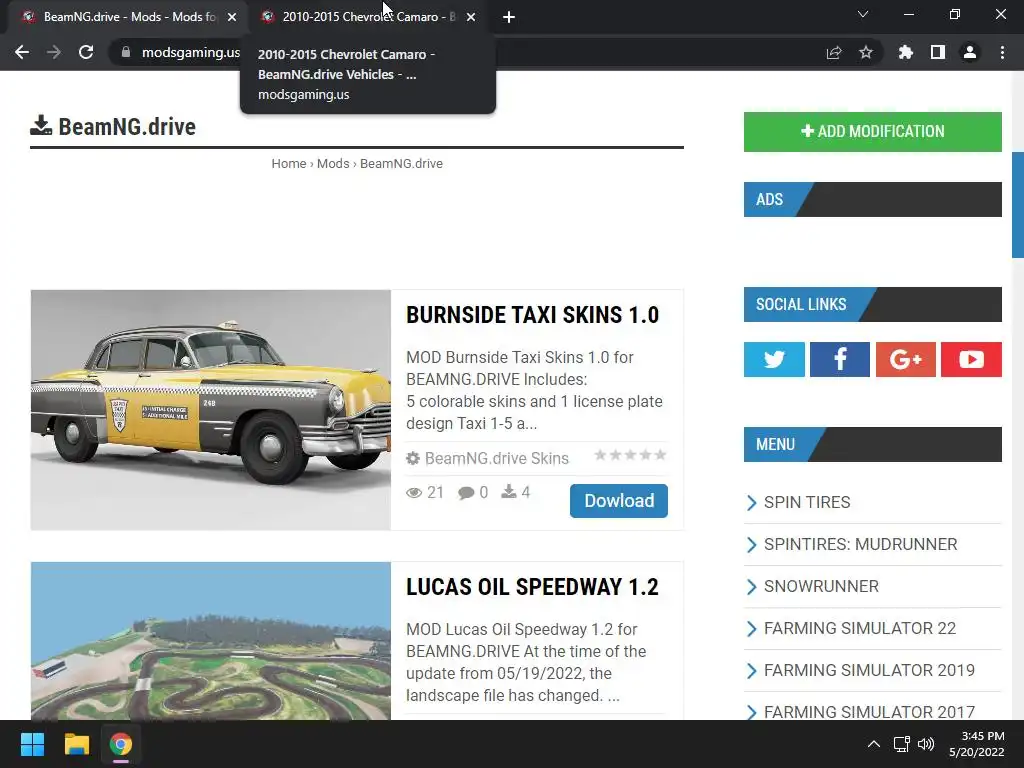Click the page vertical scrollbar thumb

click(x=1017, y=205)
